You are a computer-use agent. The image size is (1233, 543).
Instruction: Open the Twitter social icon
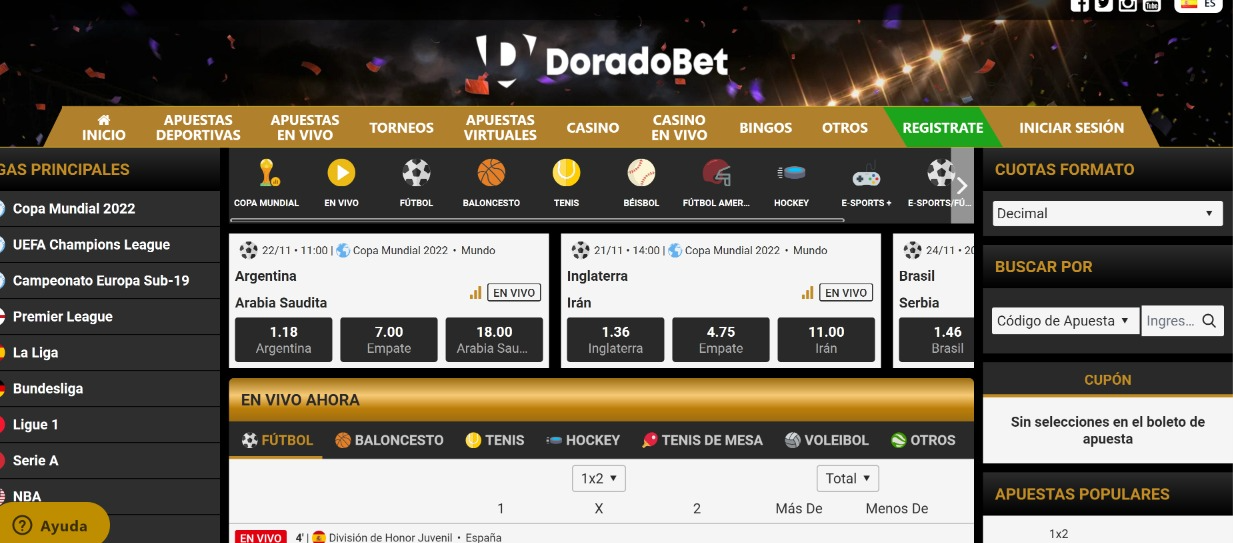point(1103,4)
